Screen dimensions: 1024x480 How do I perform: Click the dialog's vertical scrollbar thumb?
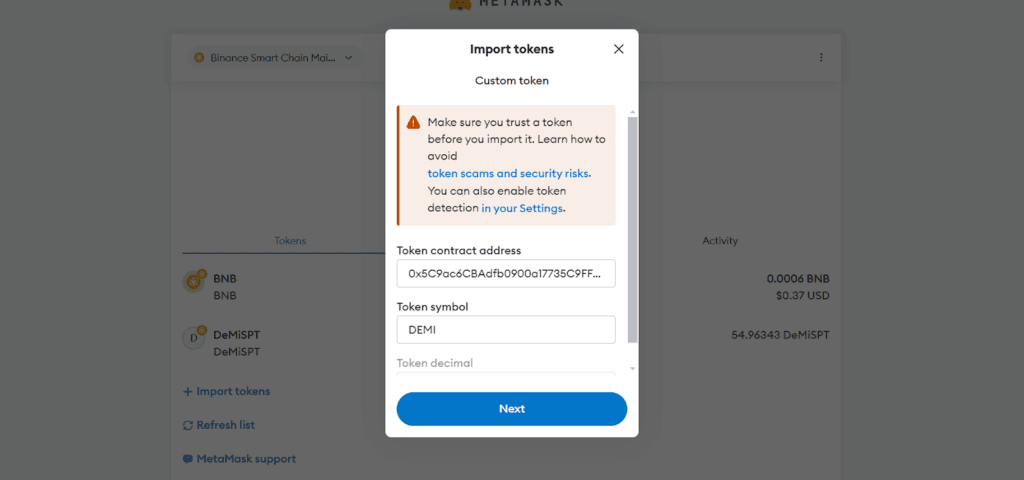(x=632, y=230)
